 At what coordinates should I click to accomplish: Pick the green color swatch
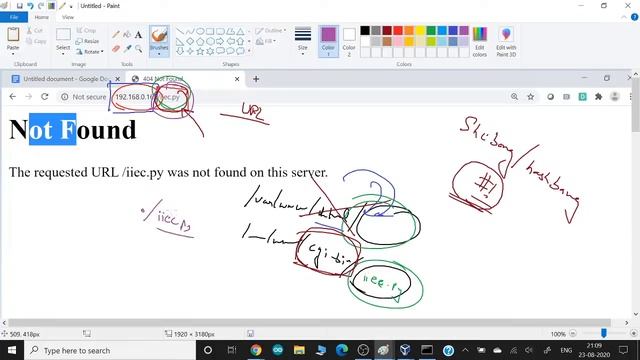pyautogui.click(x=431, y=31)
